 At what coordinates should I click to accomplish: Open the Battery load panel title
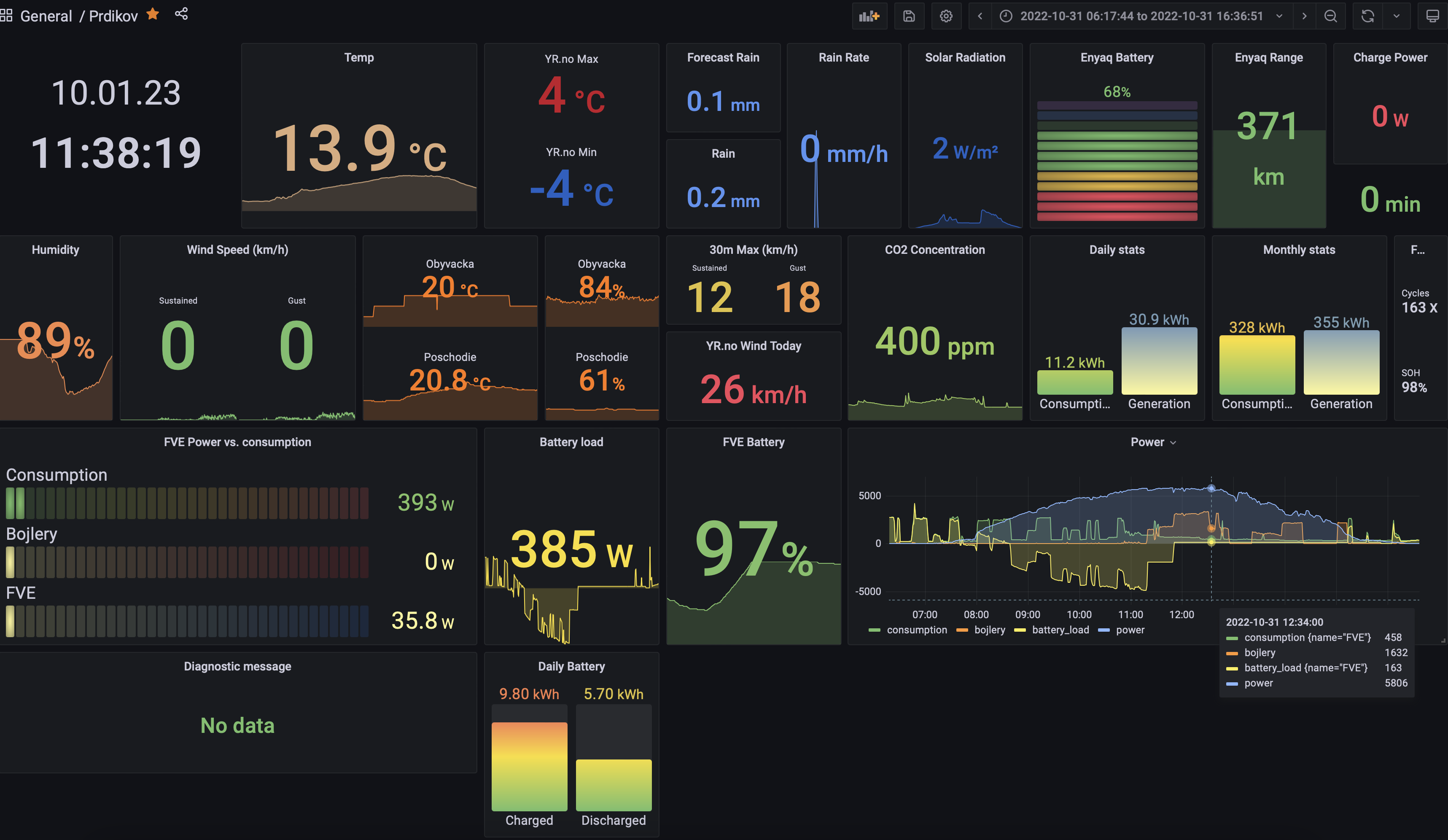(571, 442)
